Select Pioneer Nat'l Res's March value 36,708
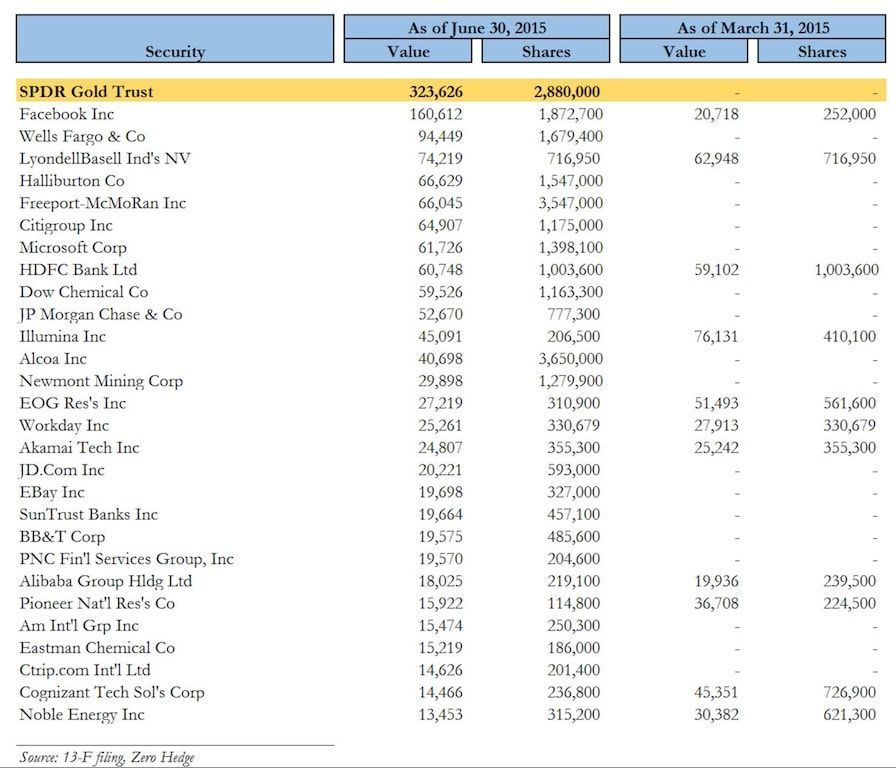896x768 pixels. coord(718,603)
